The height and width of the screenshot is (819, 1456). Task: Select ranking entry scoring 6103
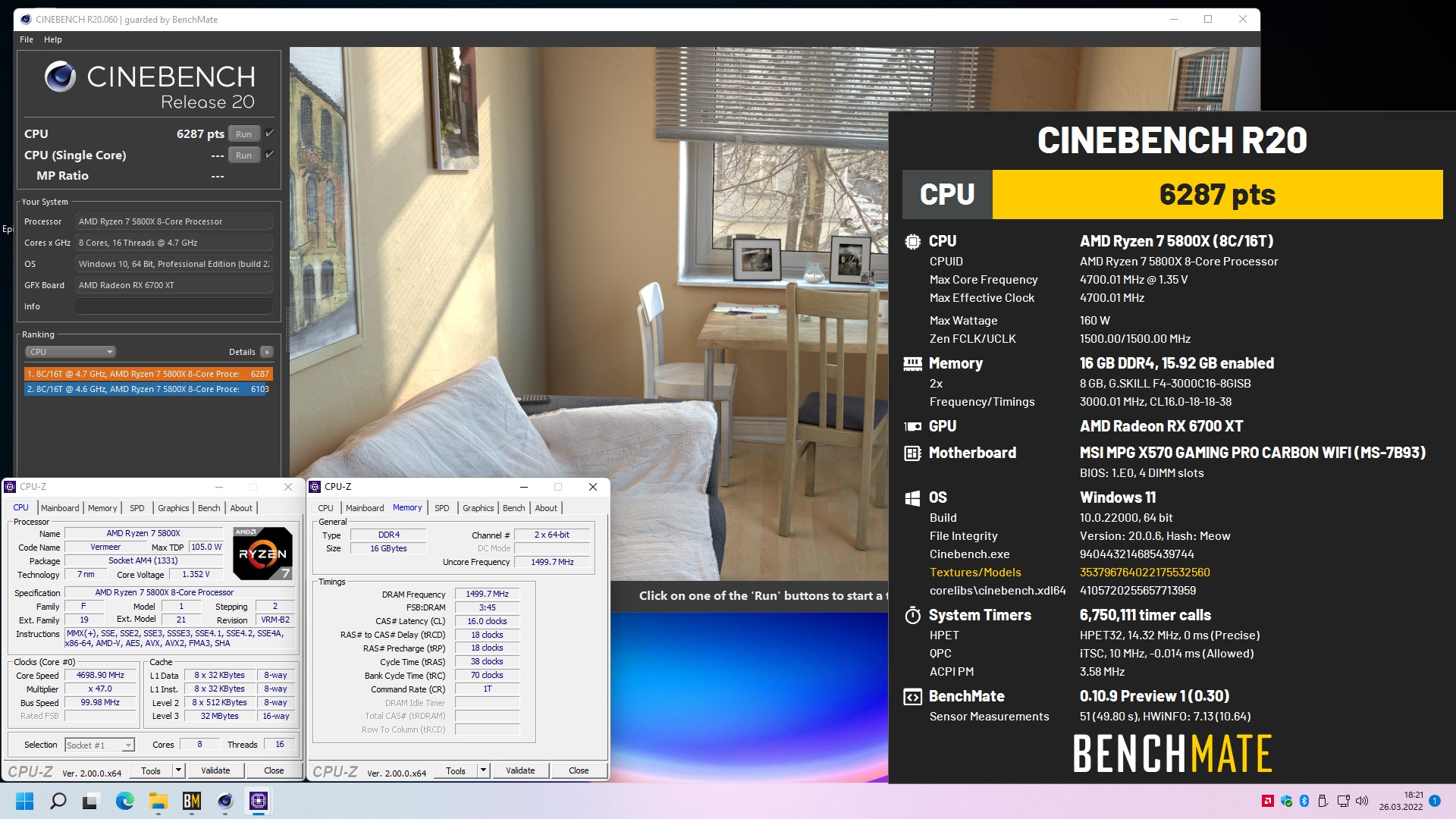(x=148, y=389)
